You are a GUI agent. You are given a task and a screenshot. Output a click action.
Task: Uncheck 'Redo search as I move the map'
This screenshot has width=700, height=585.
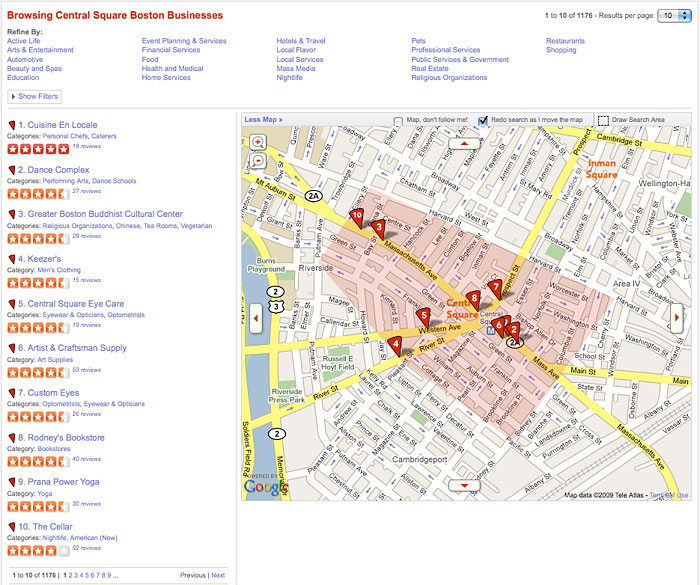pos(483,121)
